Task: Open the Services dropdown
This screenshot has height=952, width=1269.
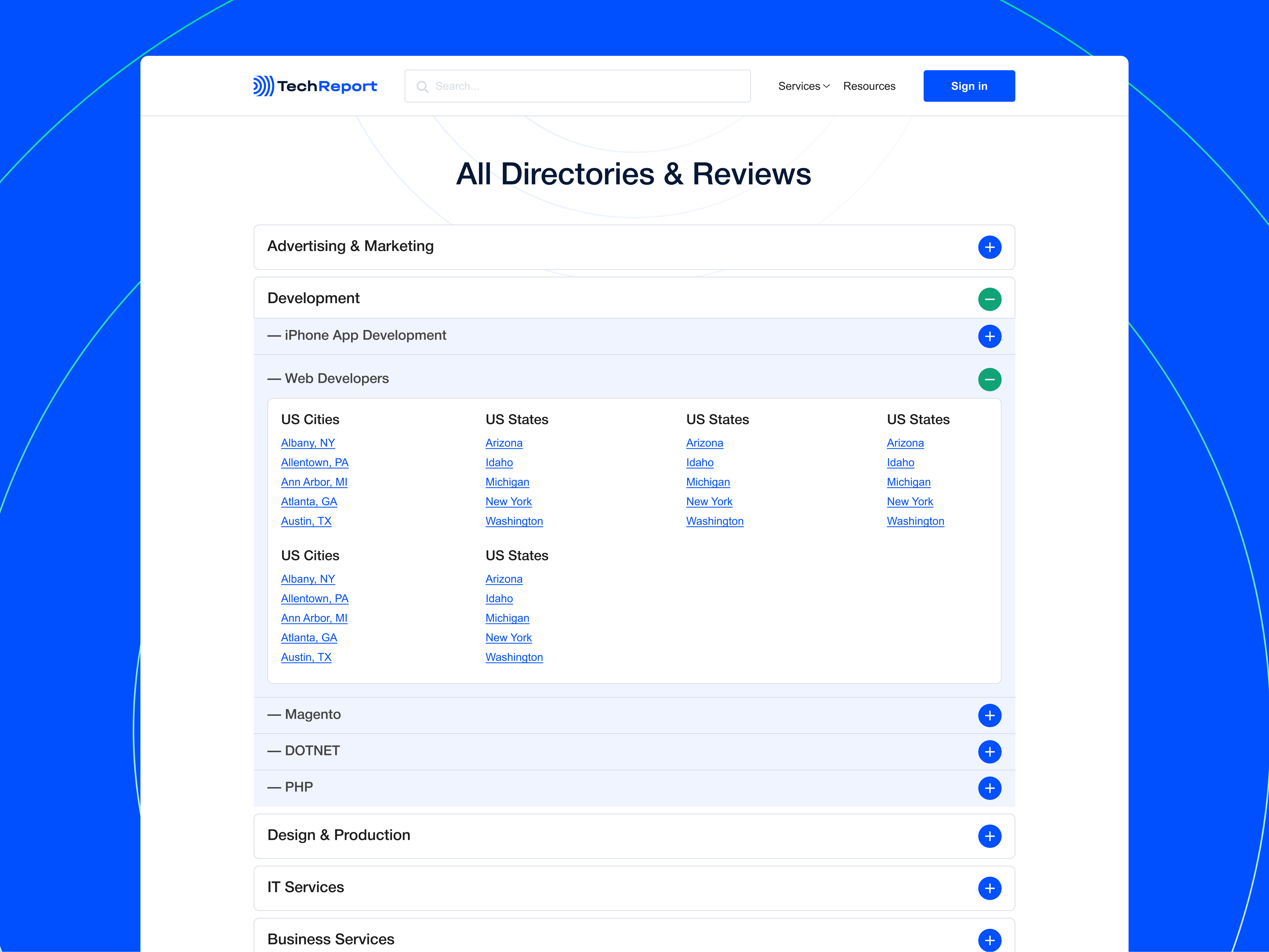Action: (x=803, y=86)
